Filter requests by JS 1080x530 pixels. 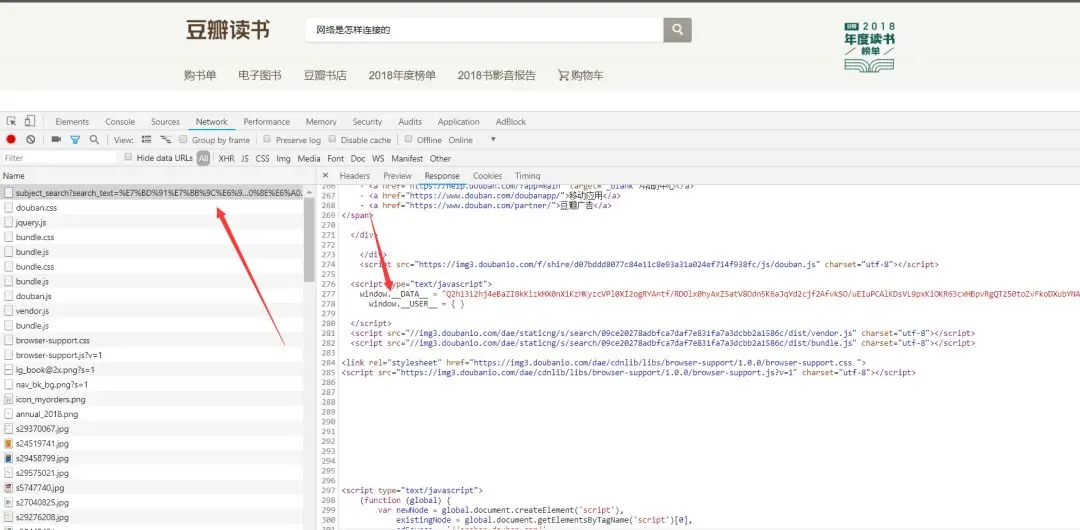[x=245, y=159]
